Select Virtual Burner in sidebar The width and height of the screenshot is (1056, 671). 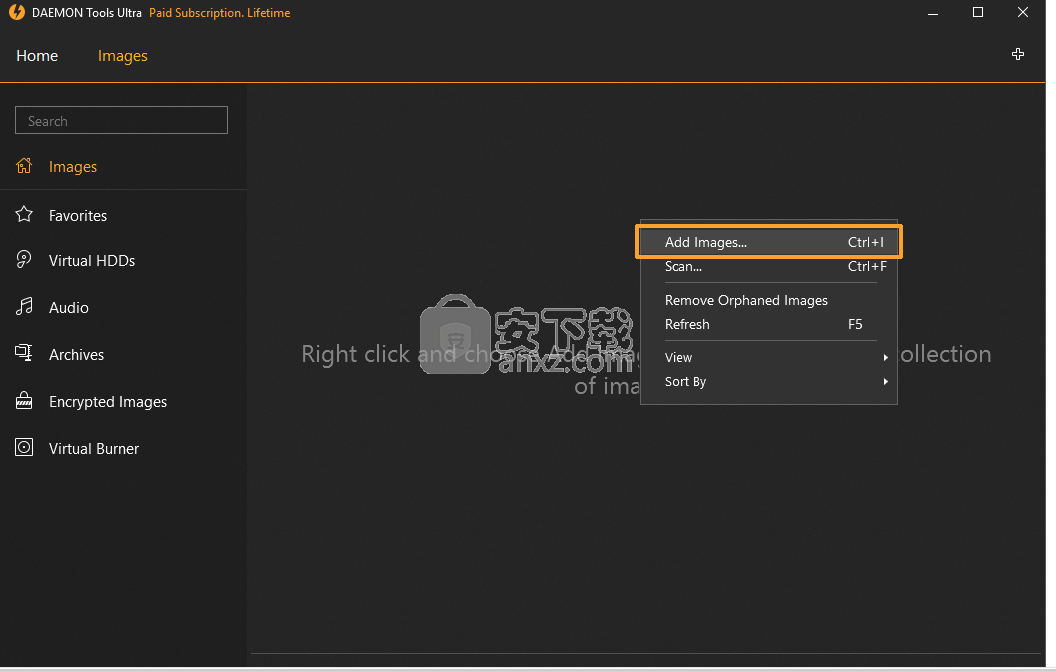(x=94, y=449)
